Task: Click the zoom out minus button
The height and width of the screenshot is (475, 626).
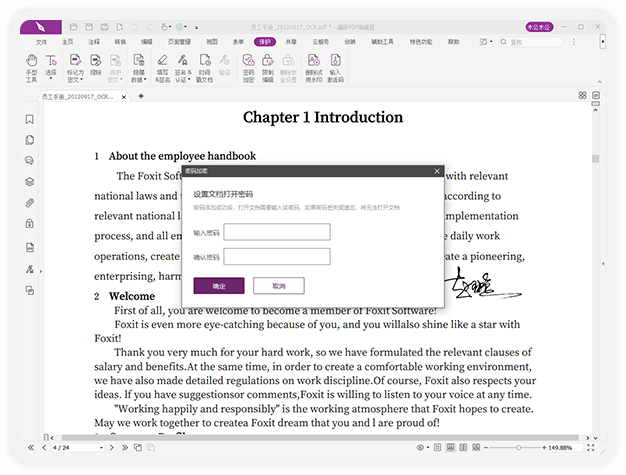Action: click(x=486, y=448)
